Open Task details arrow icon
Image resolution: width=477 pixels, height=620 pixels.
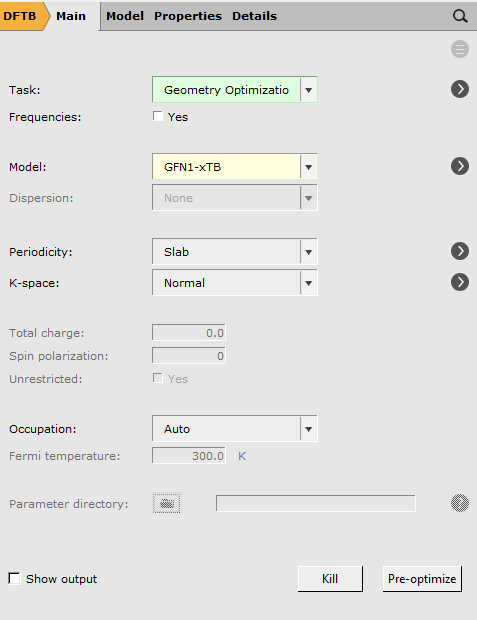(460, 89)
